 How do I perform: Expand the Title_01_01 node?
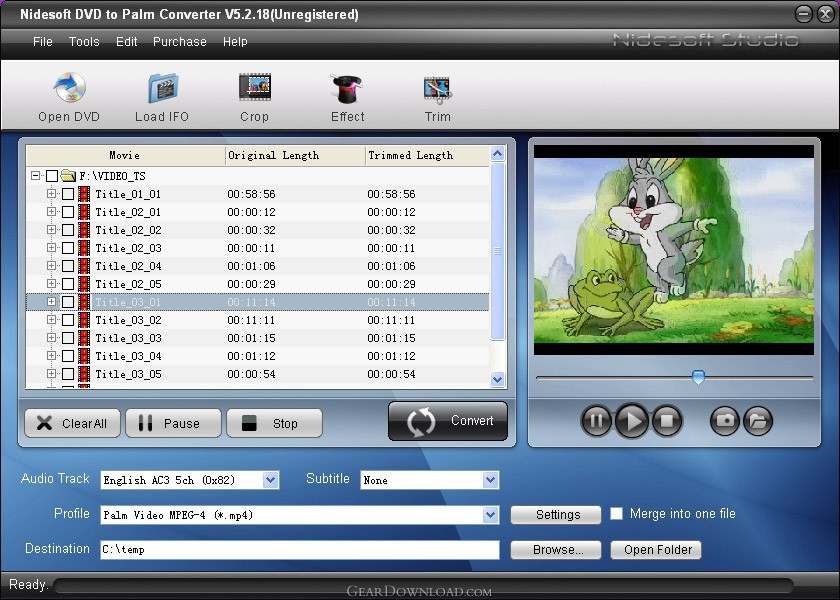coord(51,193)
